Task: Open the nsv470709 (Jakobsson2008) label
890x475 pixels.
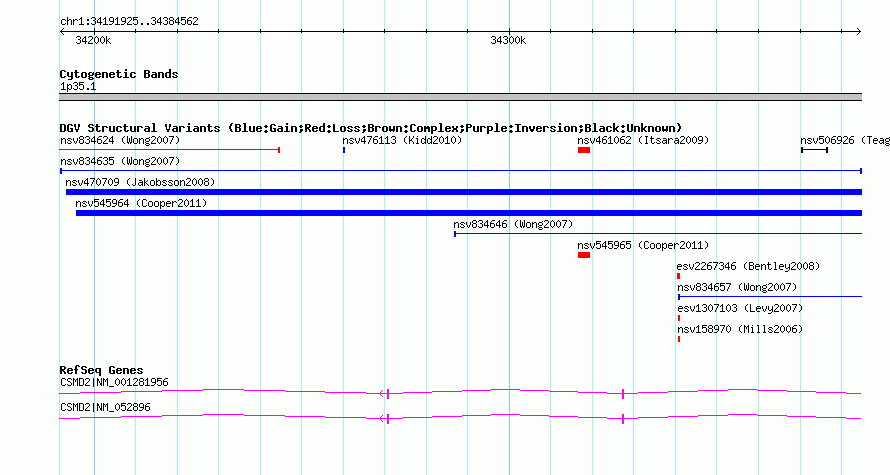Action: tap(140, 182)
